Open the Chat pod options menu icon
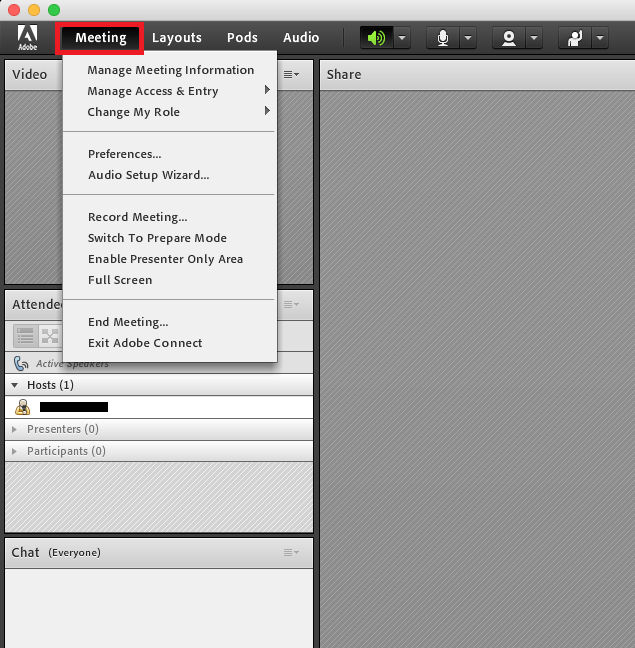 (291, 552)
